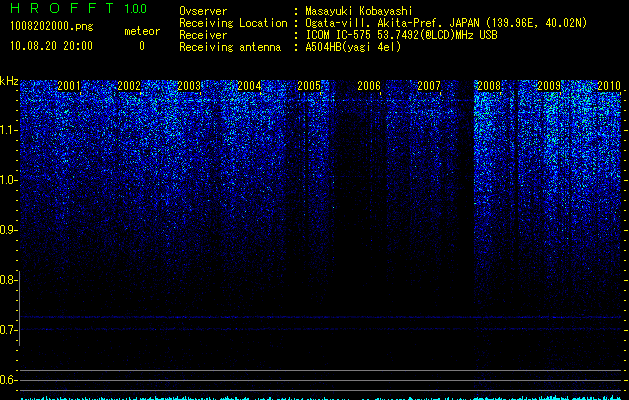Click the Receiver label
The width and height of the screenshot is (629, 400).
point(203,35)
